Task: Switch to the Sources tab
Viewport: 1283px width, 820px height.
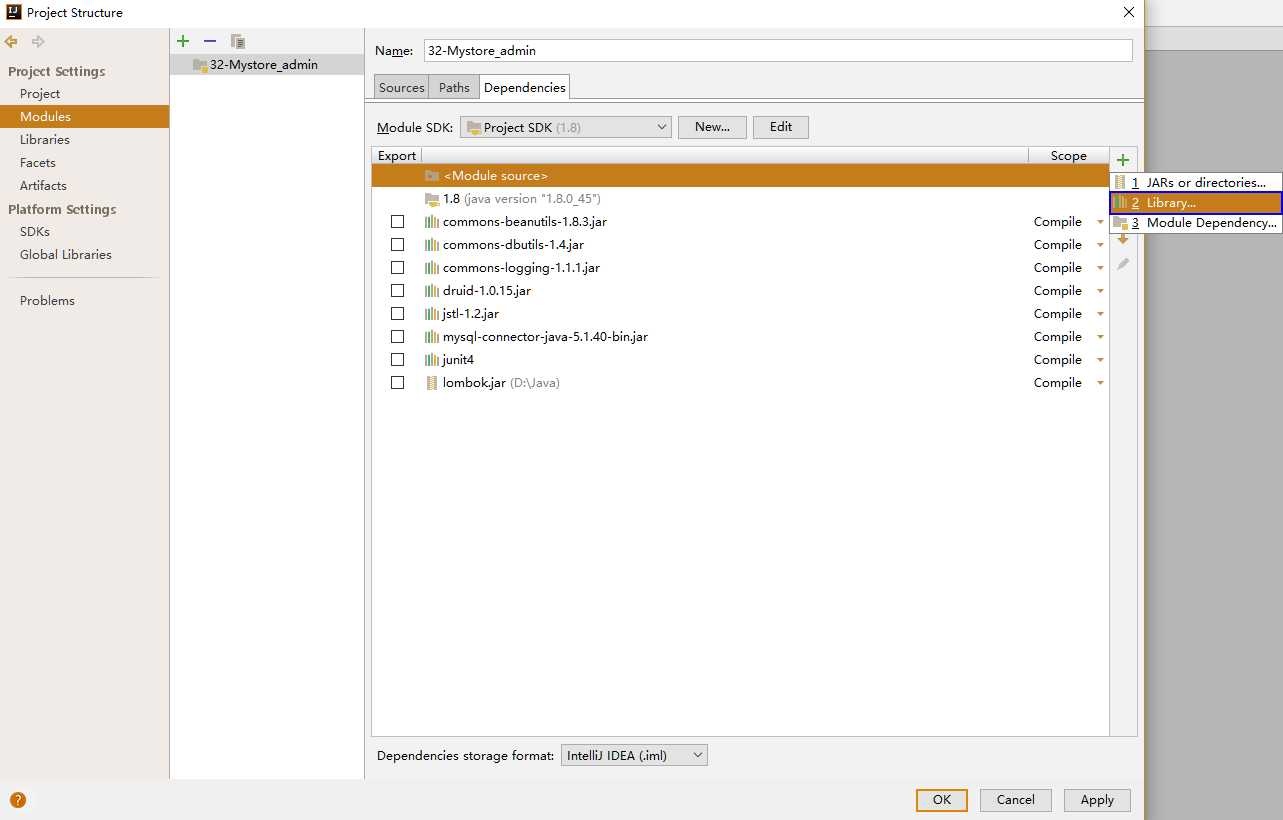Action: [x=401, y=88]
